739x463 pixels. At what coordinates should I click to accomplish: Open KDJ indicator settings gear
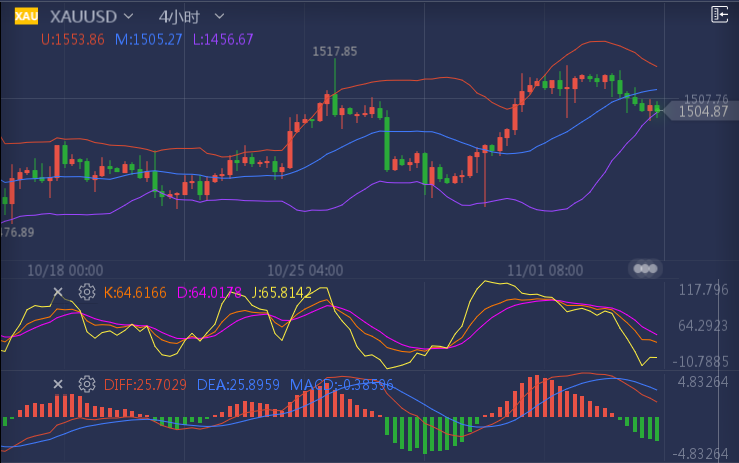pos(86,292)
